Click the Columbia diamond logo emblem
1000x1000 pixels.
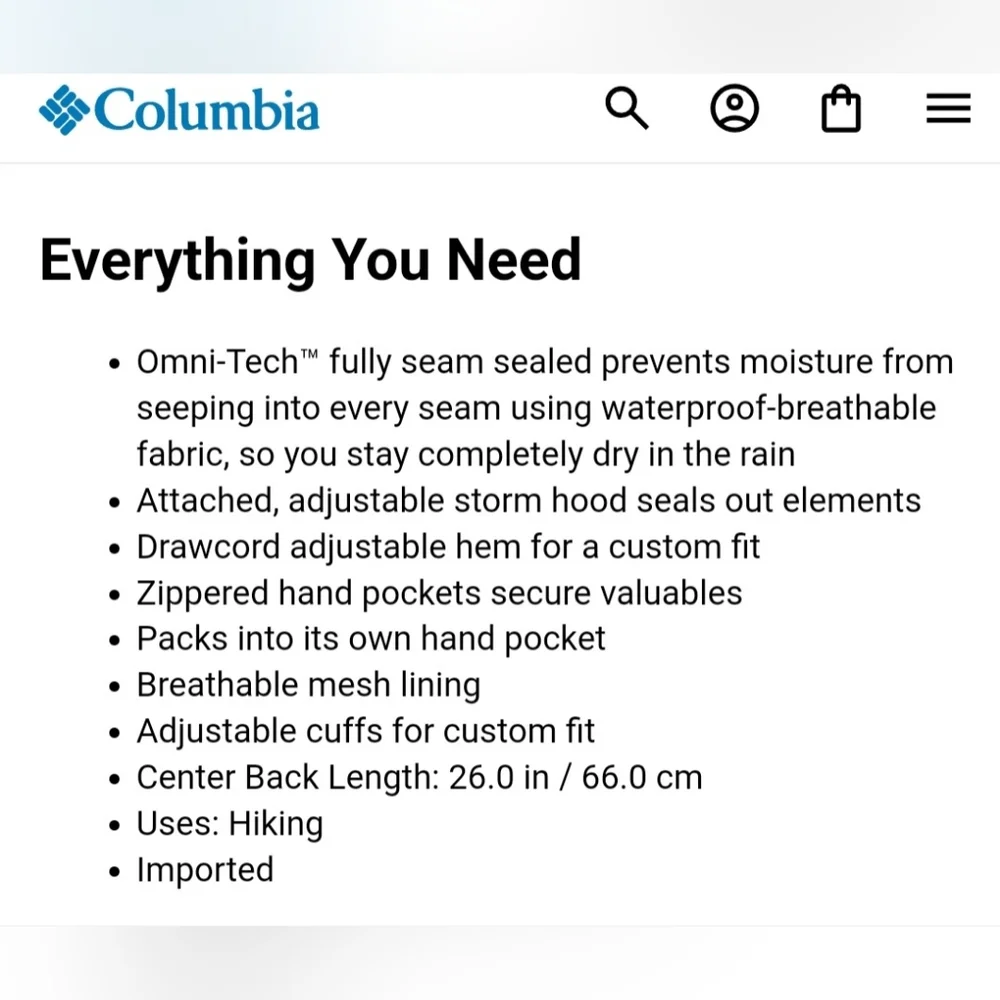coord(64,110)
